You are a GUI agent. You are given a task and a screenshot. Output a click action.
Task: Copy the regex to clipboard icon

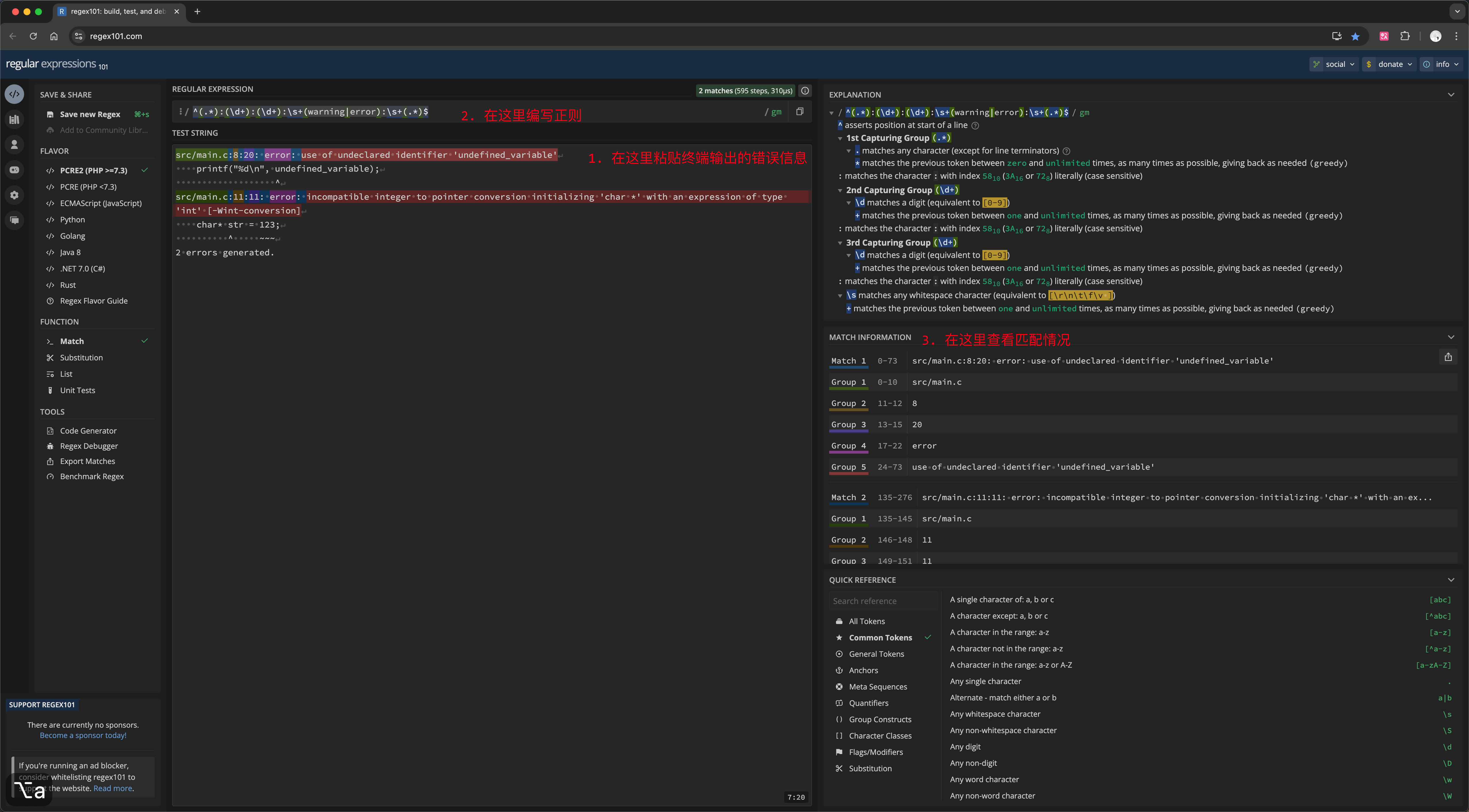coord(800,112)
